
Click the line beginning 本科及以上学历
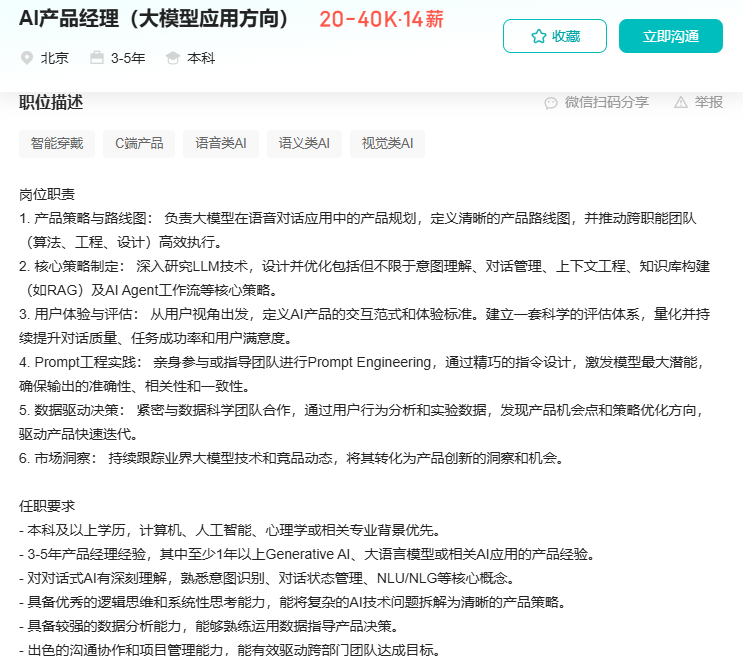(x=230, y=530)
